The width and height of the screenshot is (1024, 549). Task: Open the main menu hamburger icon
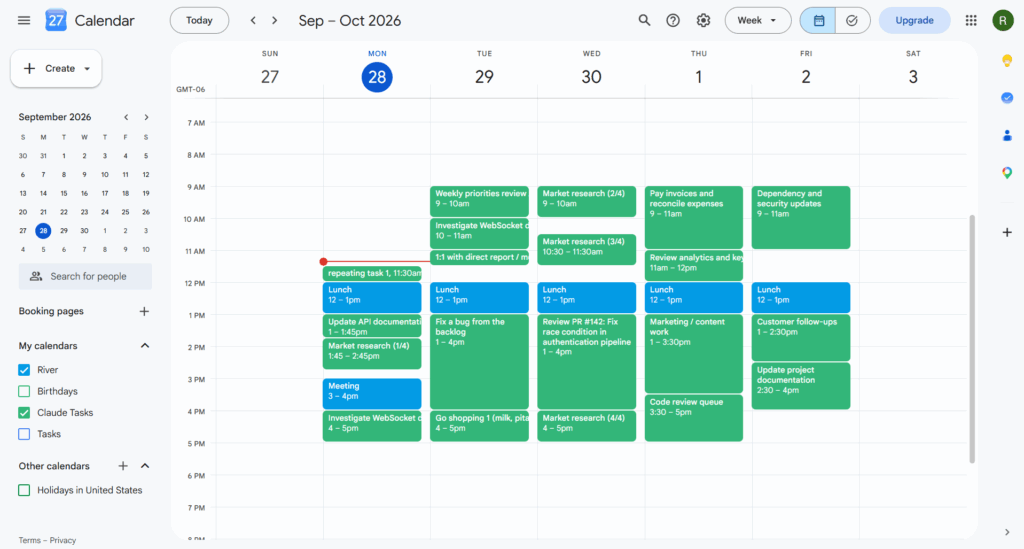click(24, 20)
